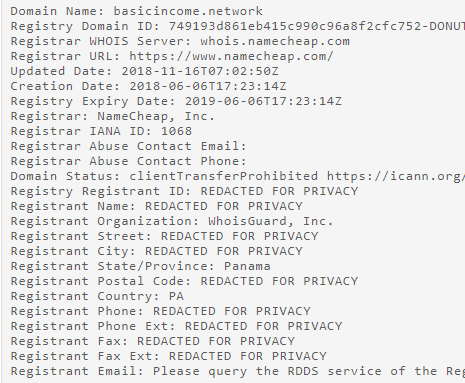The image size is (465, 383).
Task: Open the https://www.namecheap.com/ registrar URL
Action: pos(231,56)
